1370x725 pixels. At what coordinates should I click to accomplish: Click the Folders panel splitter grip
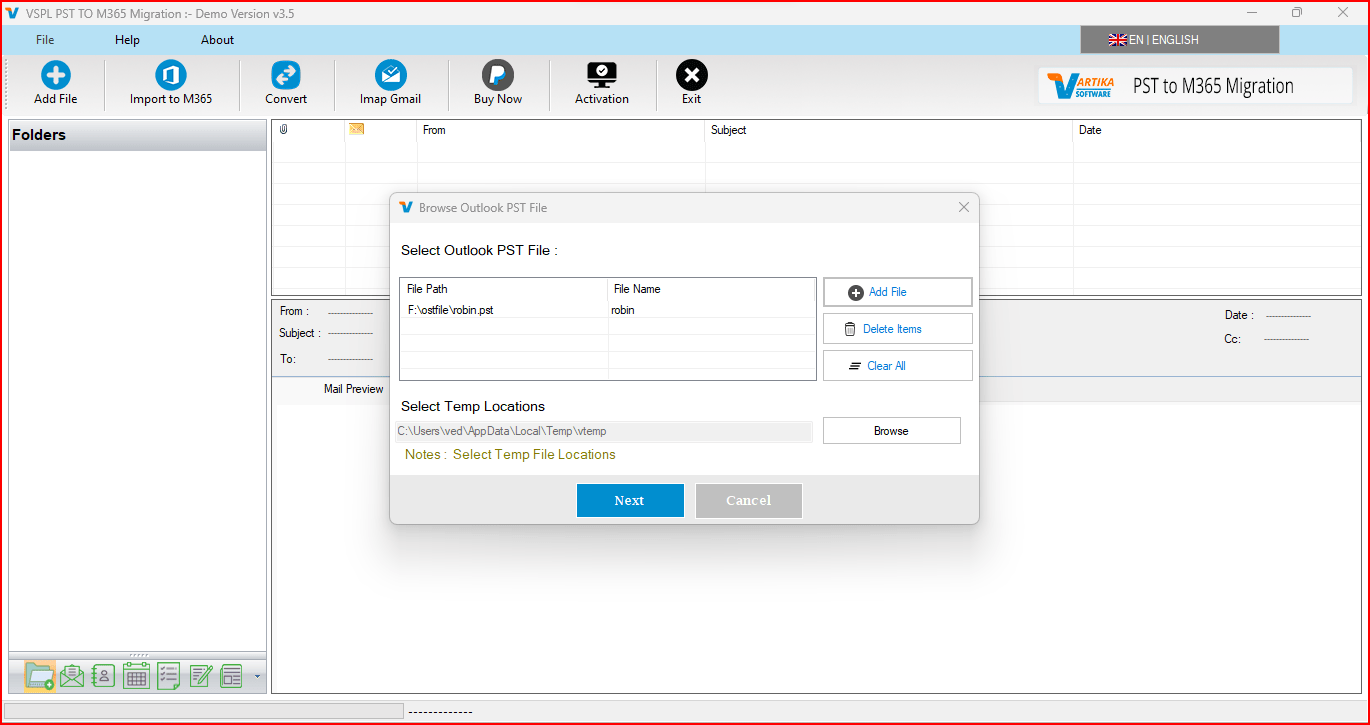pyautogui.click(x=138, y=655)
